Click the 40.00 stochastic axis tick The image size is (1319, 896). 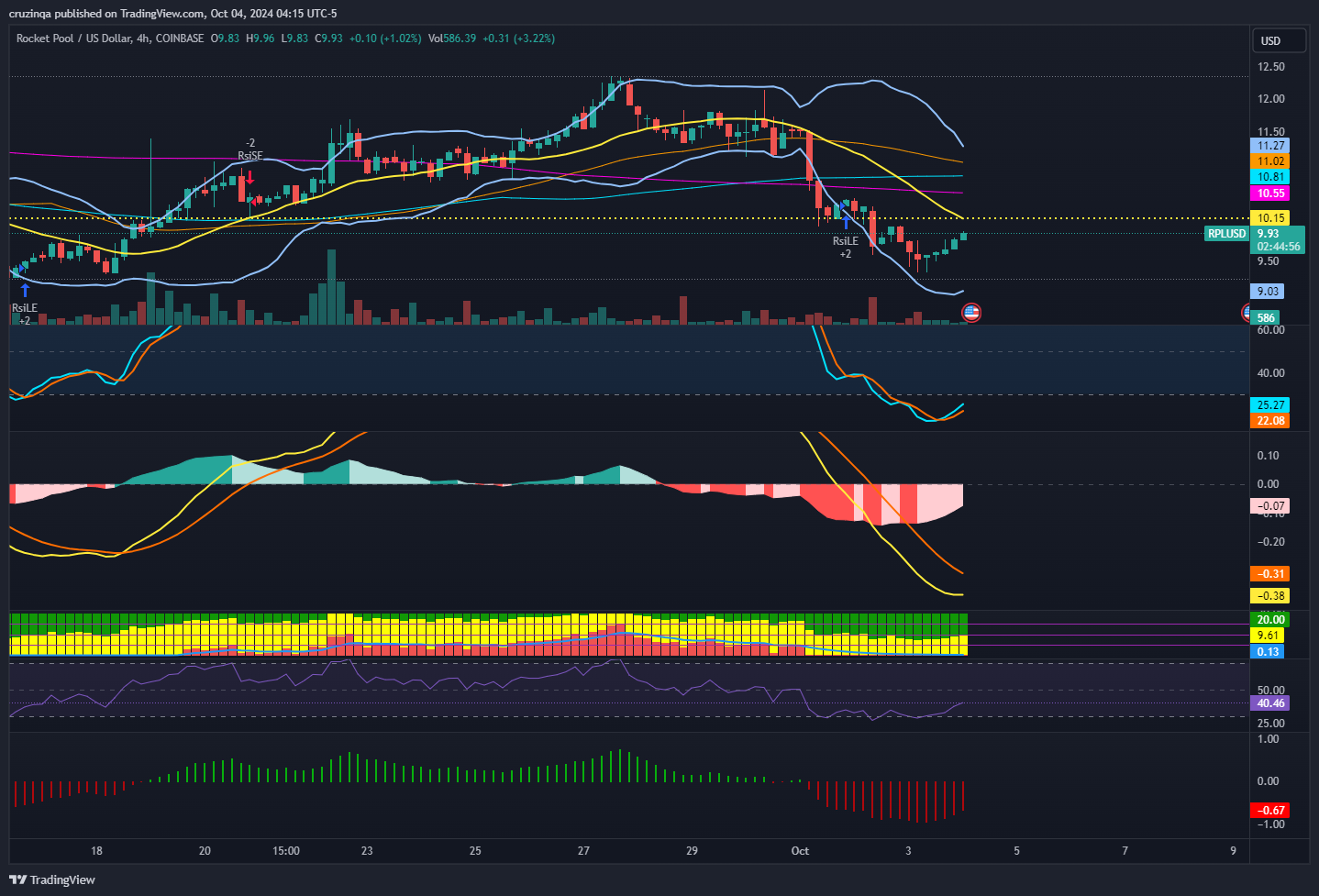pos(1270,373)
